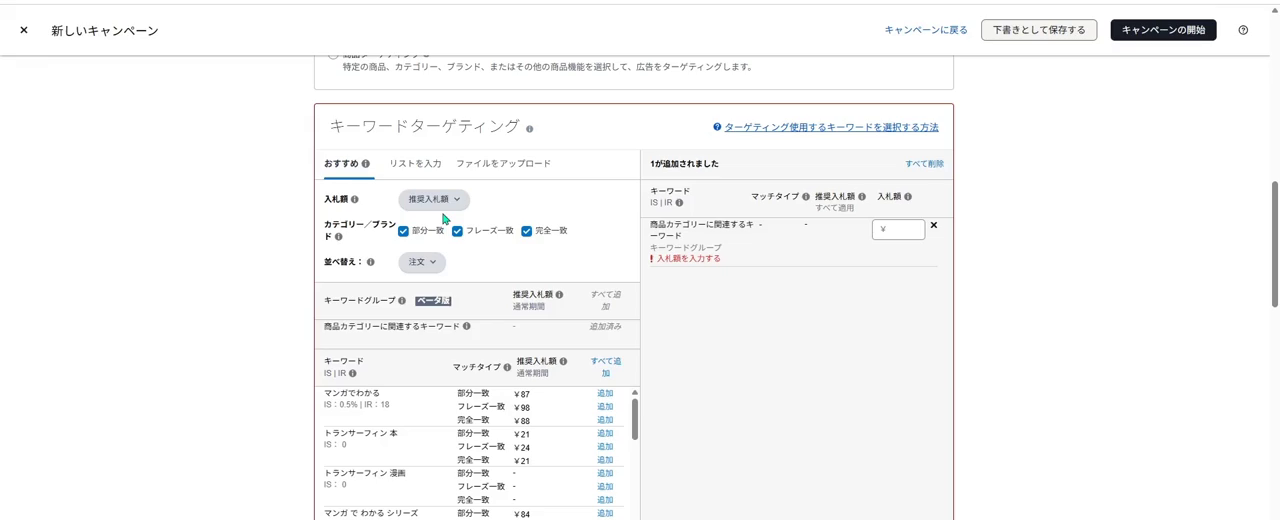Switch to the ファイルをアップロード tab
The image size is (1280, 520).
[503, 164]
